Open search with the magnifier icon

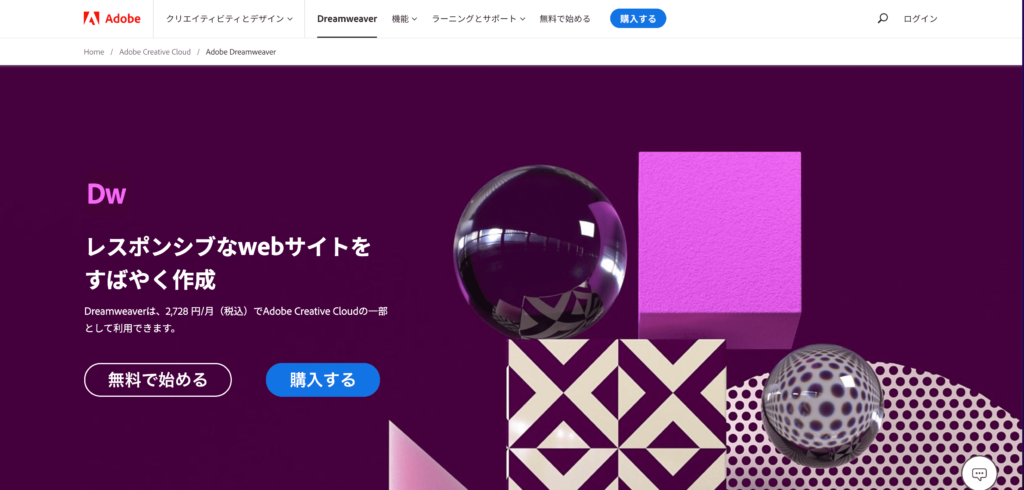882,18
